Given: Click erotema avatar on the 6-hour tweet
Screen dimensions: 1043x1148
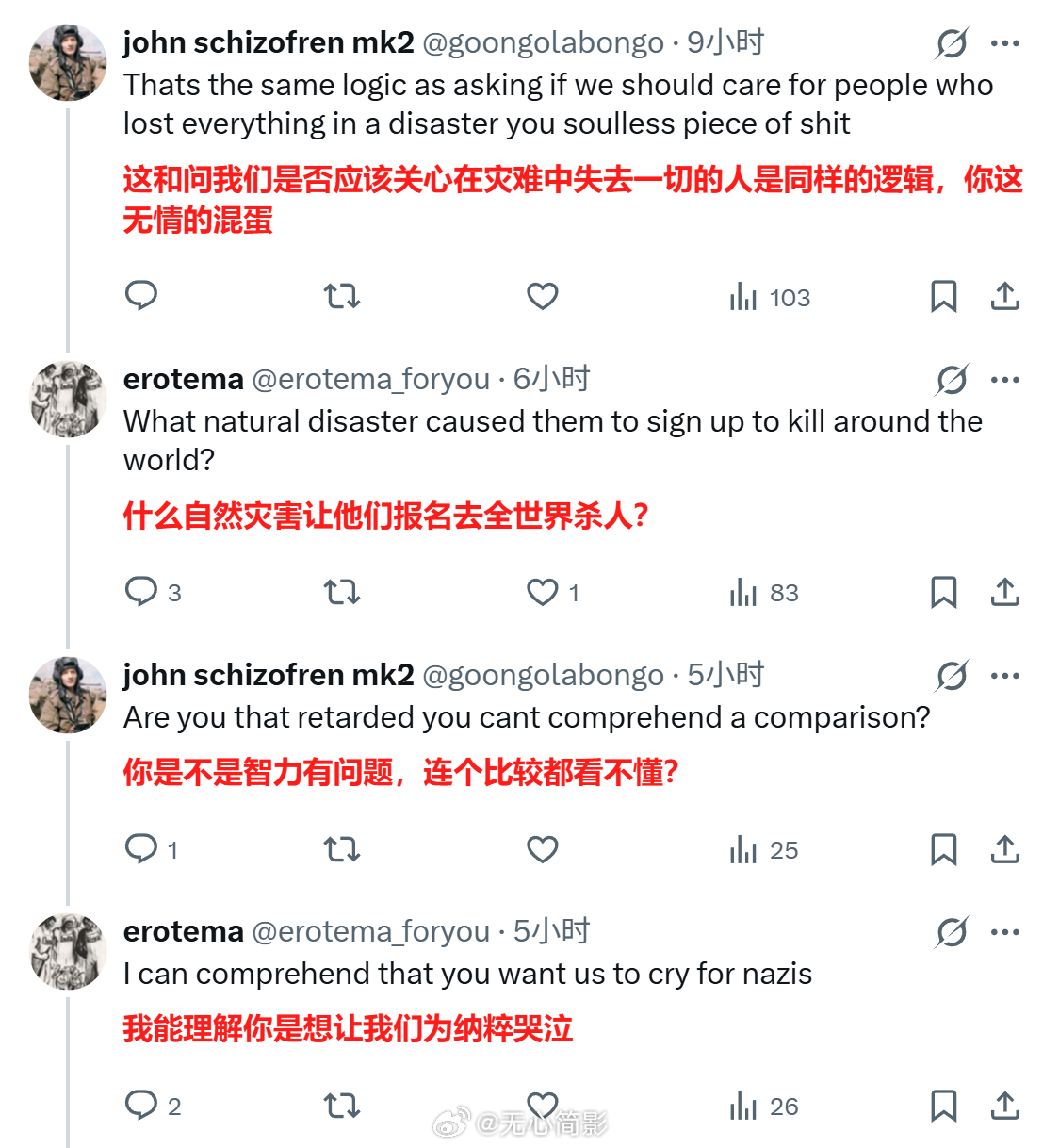Looking at the screenshot, I should [x=68, y=399].
